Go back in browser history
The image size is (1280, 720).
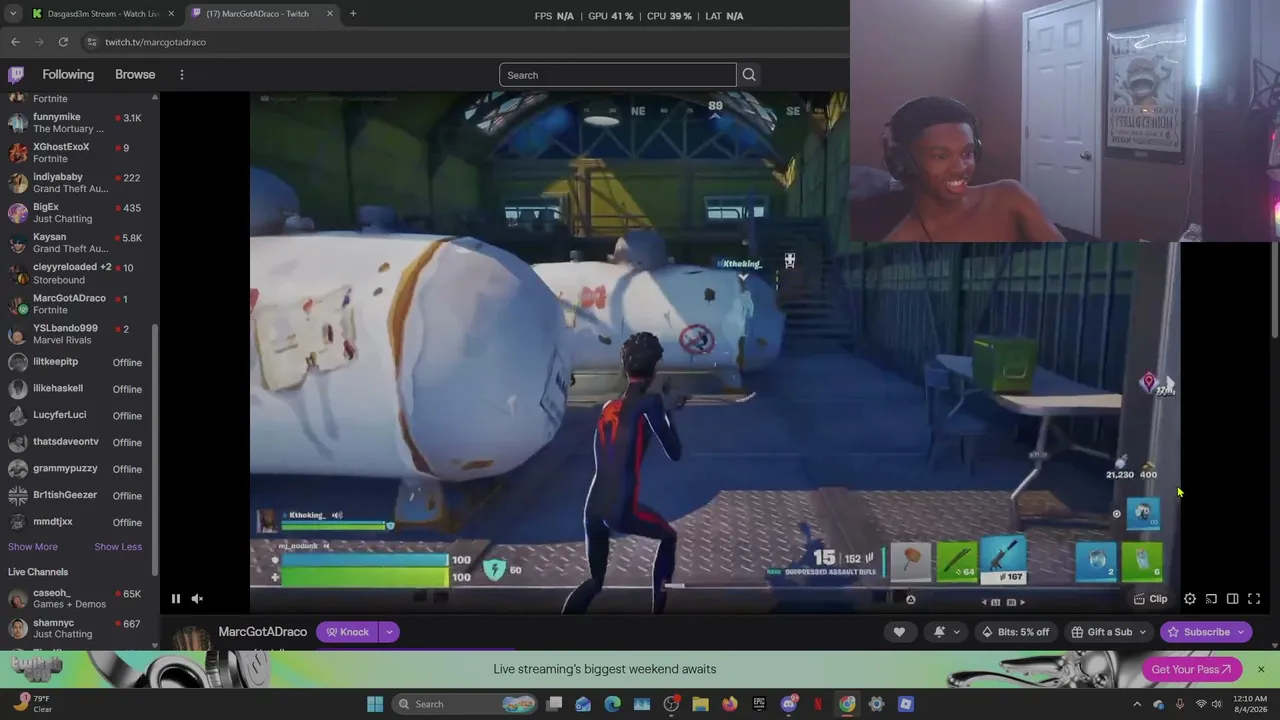15,42
